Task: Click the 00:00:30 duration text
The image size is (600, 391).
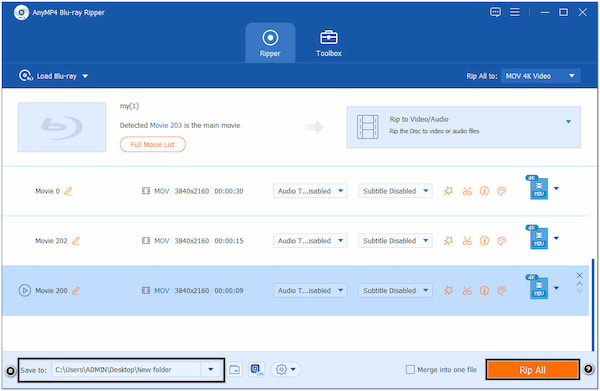Action: point(229,191)
